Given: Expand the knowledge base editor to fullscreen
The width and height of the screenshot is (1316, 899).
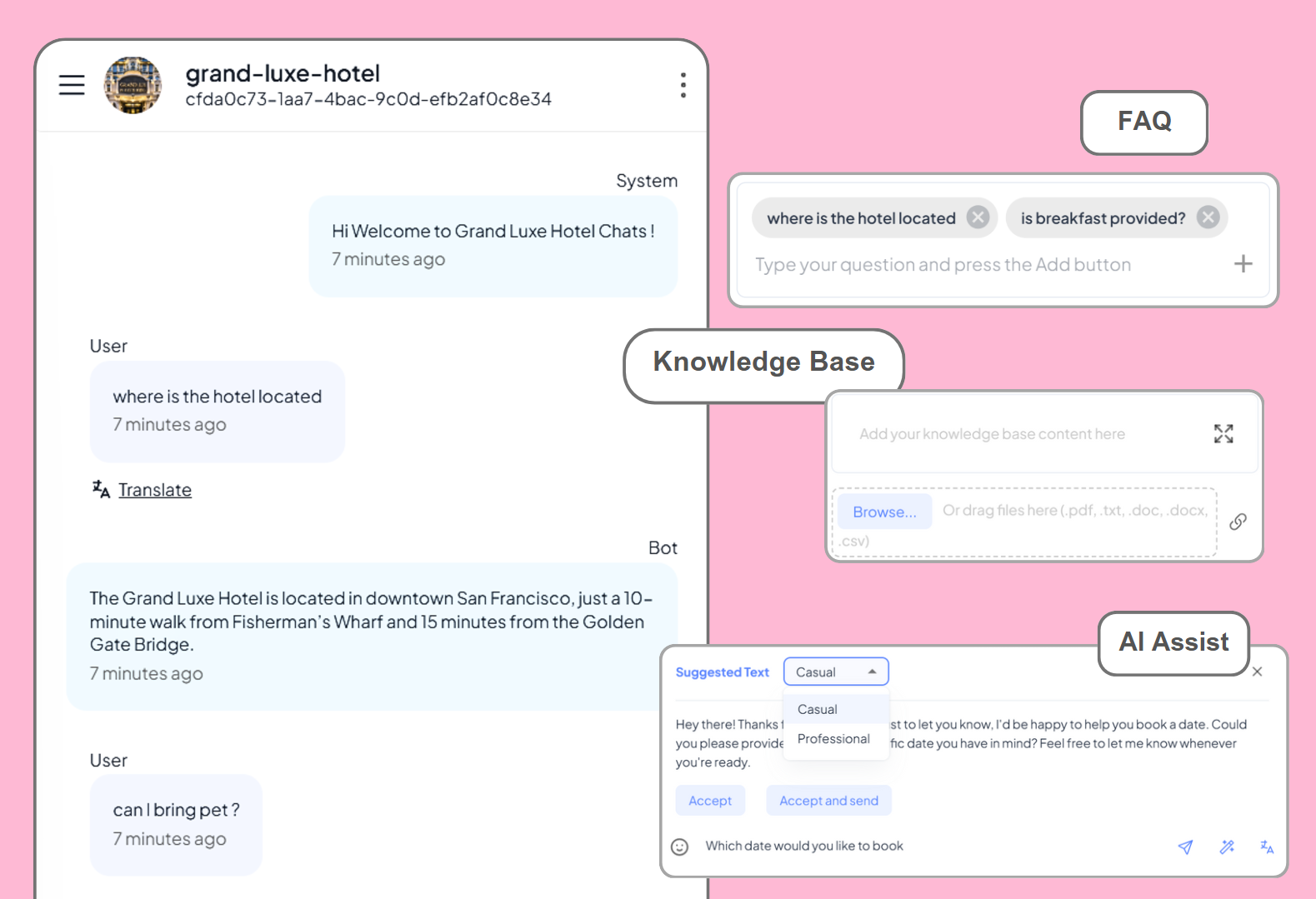Looking at the screenshot, I should point(1223,433).
